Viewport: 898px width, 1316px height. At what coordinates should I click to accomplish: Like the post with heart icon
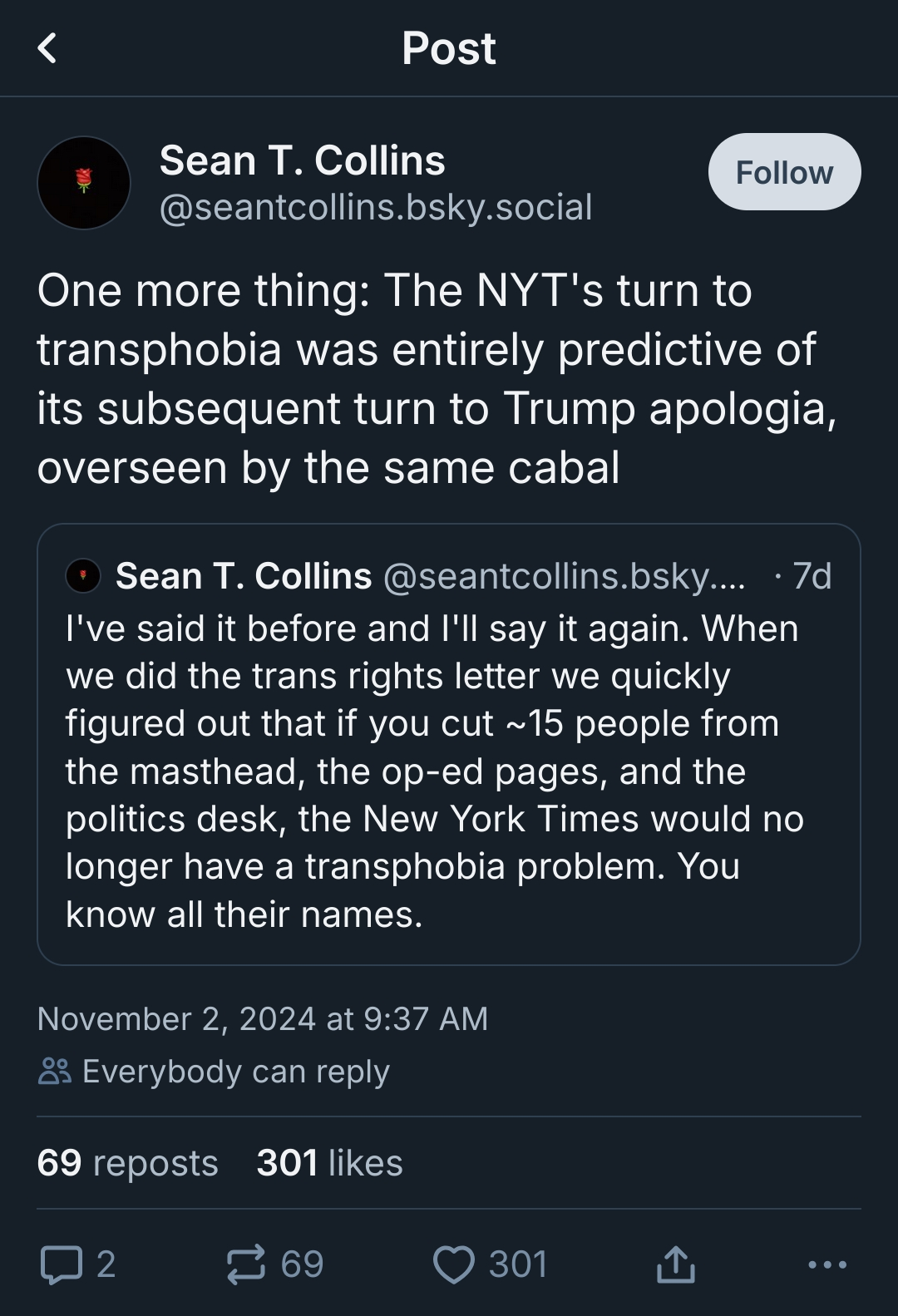coord(454,1264)
